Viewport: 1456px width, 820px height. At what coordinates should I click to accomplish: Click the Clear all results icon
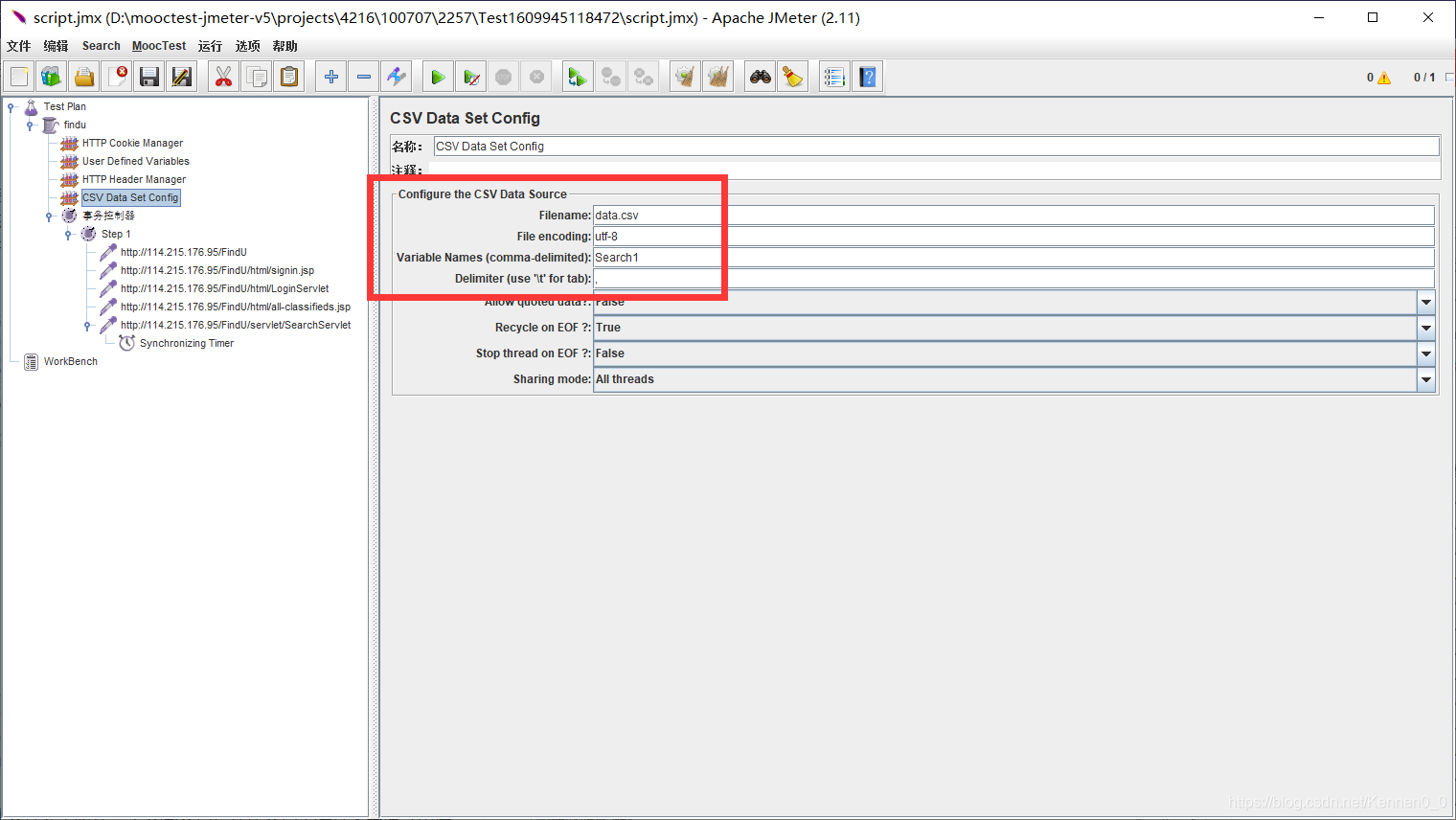pyautogui.click(x=718, y=77)
